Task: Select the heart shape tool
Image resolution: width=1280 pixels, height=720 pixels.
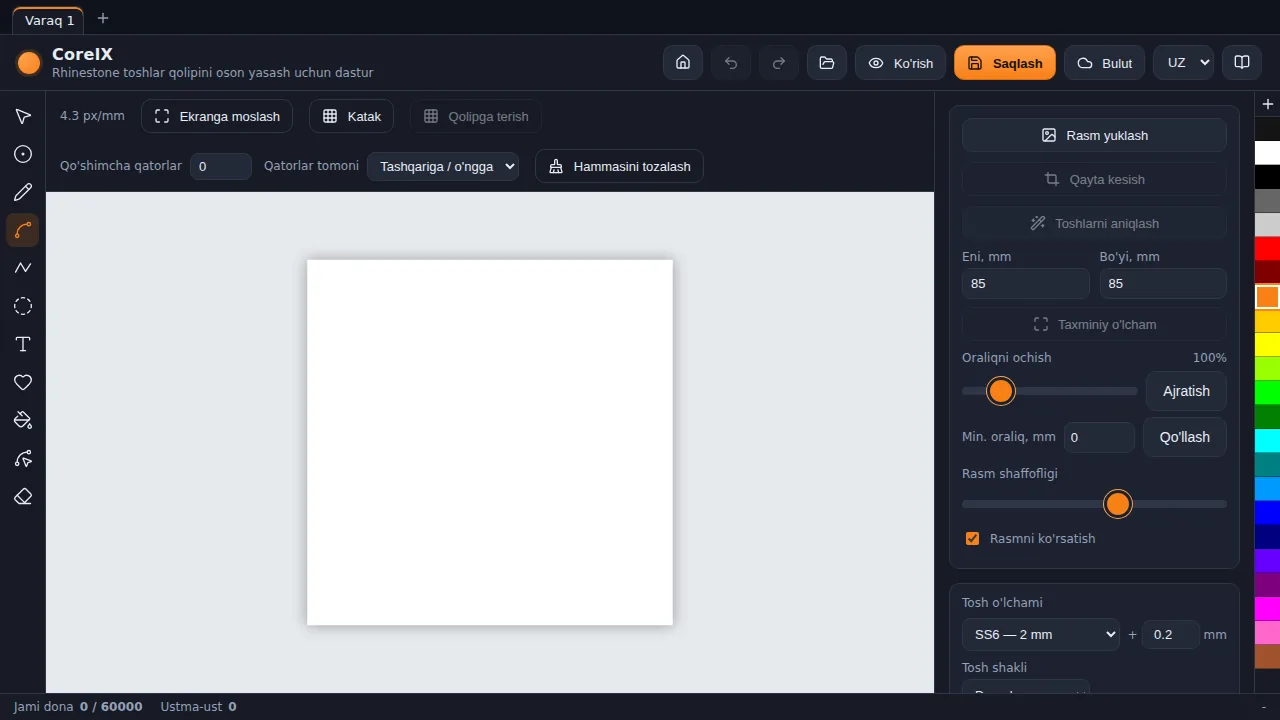Action: pos(23,382)
